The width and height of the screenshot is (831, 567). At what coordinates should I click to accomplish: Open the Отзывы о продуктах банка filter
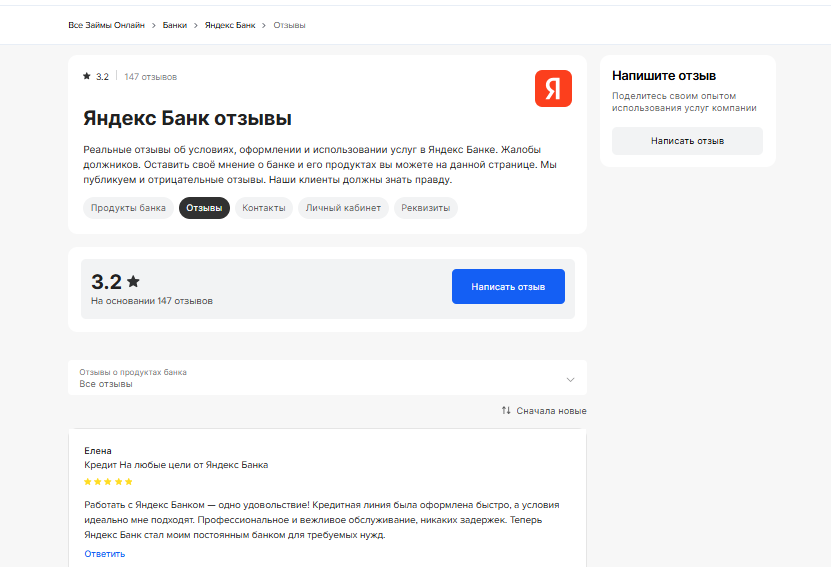pos(327,378)
